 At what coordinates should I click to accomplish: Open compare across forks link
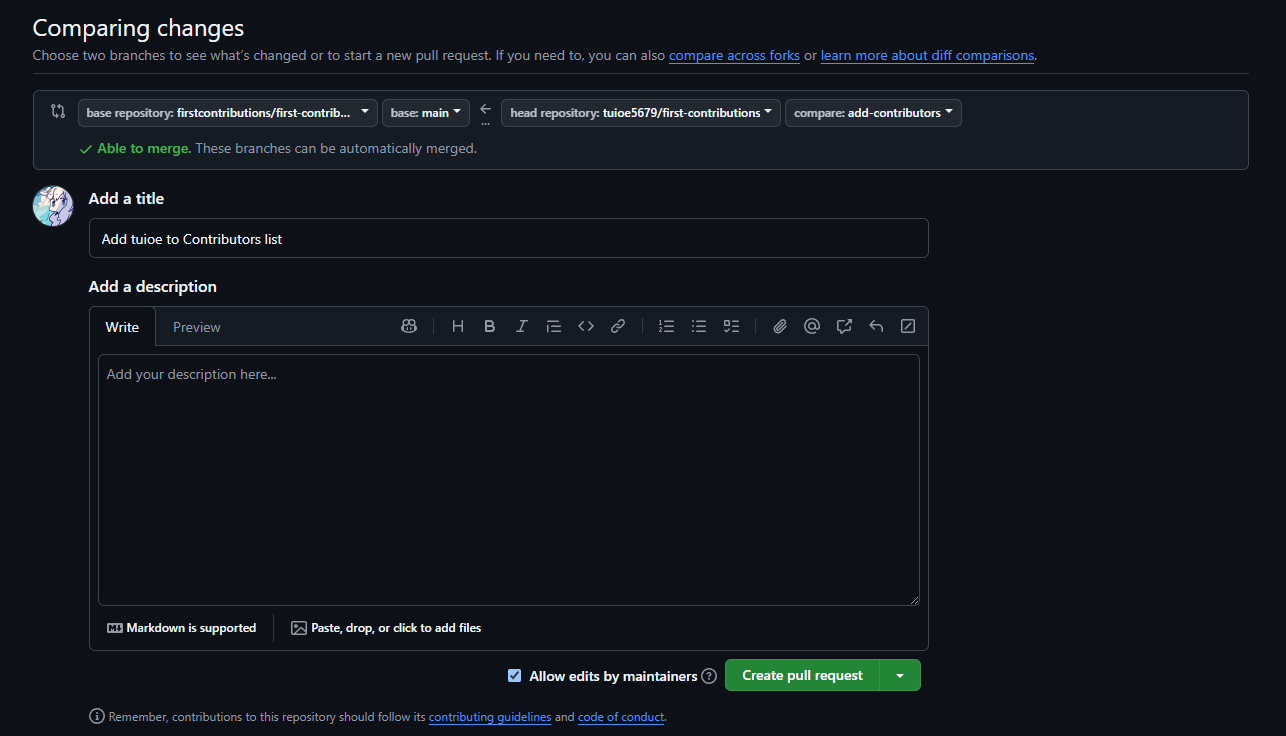[x=734, y=55]
